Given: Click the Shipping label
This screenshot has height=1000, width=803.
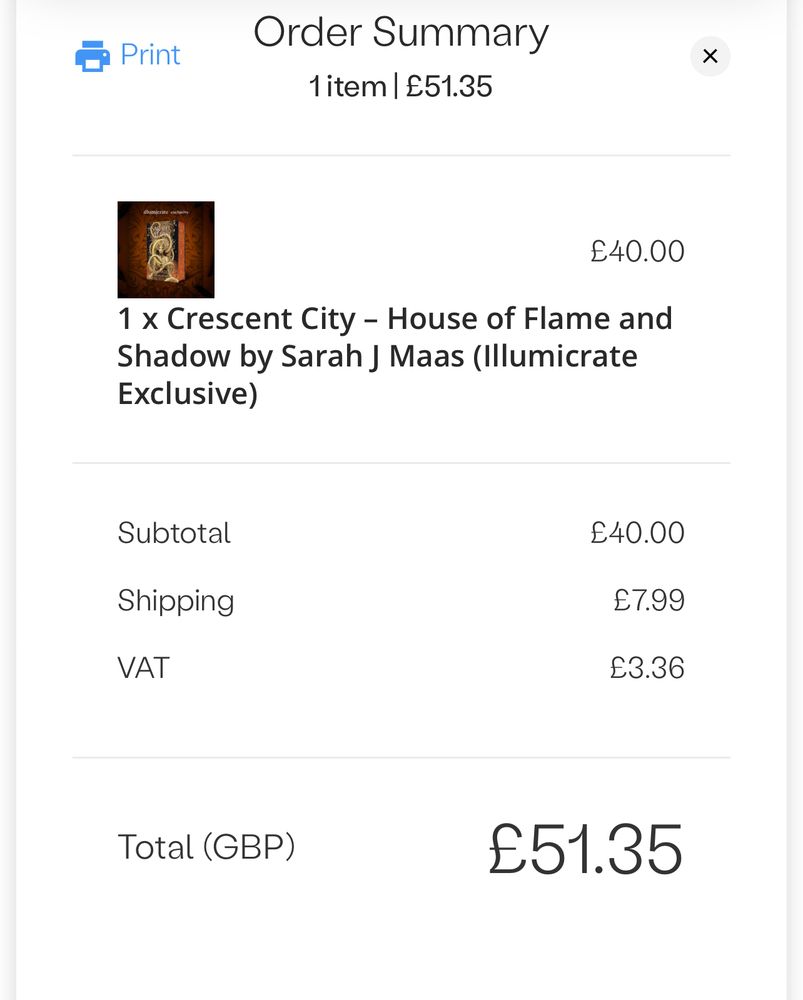Looking at the screenshot, I should (x=176, y=601).
